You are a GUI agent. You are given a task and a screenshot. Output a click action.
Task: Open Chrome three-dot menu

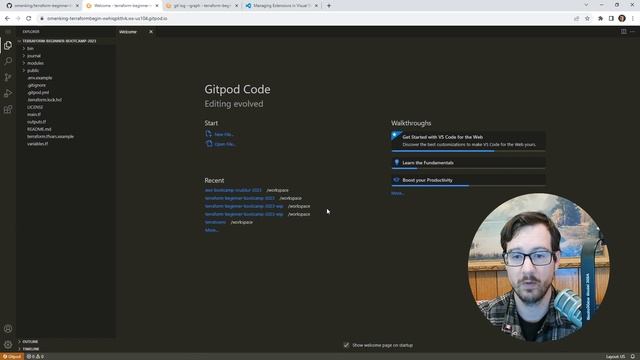click(x=633, y=18)
